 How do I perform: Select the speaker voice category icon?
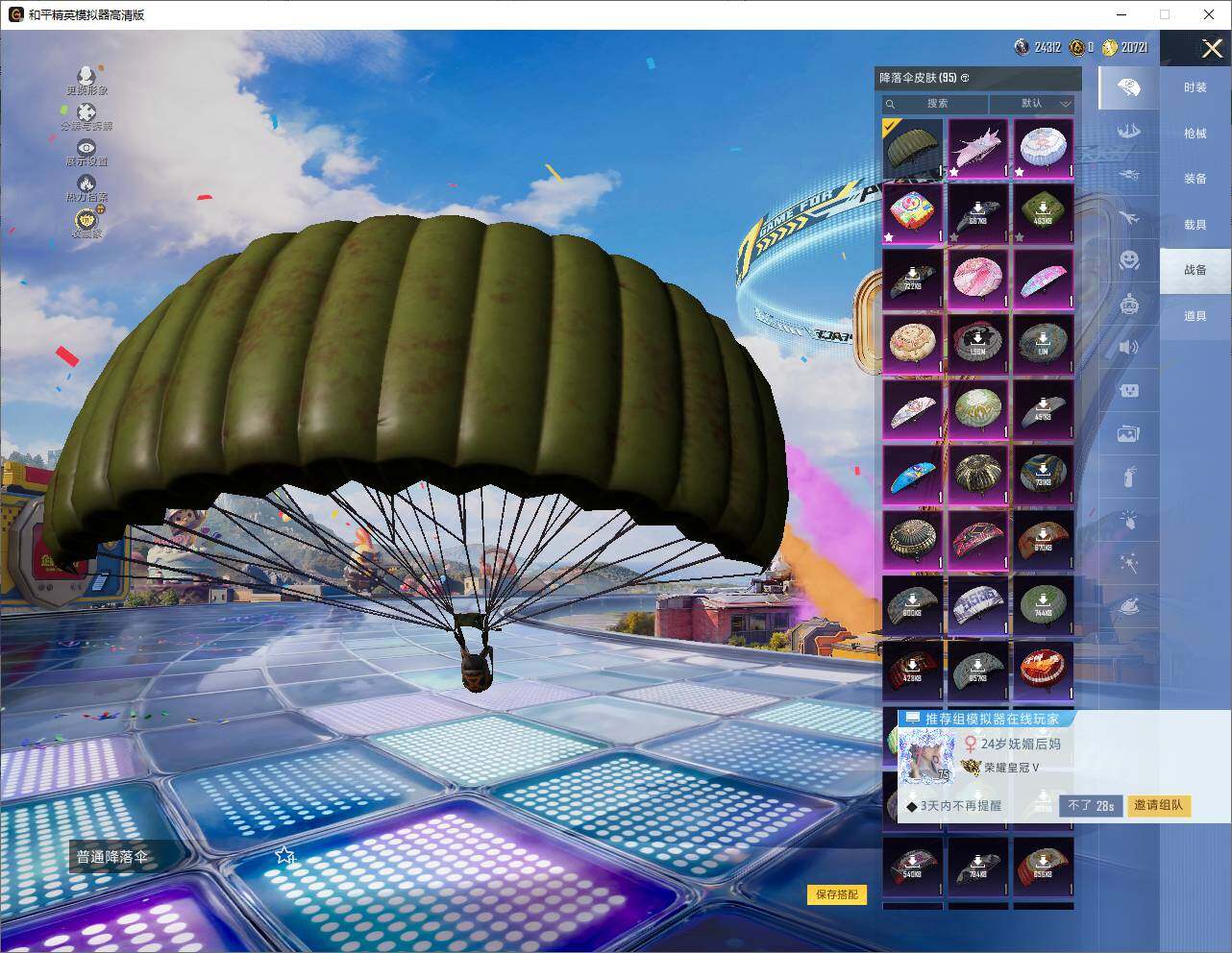click(1129, 347)
